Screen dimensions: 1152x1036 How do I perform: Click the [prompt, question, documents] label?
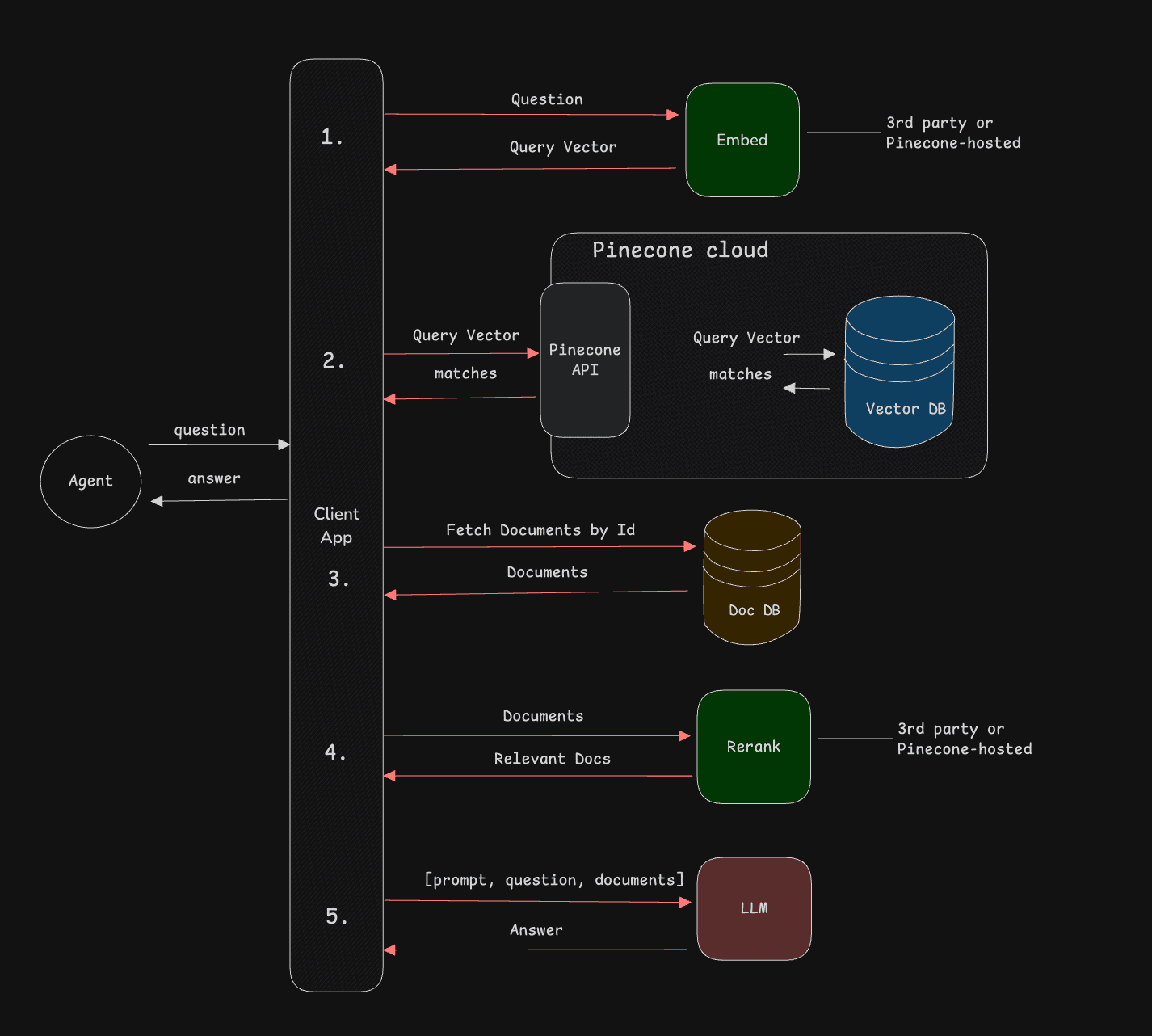553,880
